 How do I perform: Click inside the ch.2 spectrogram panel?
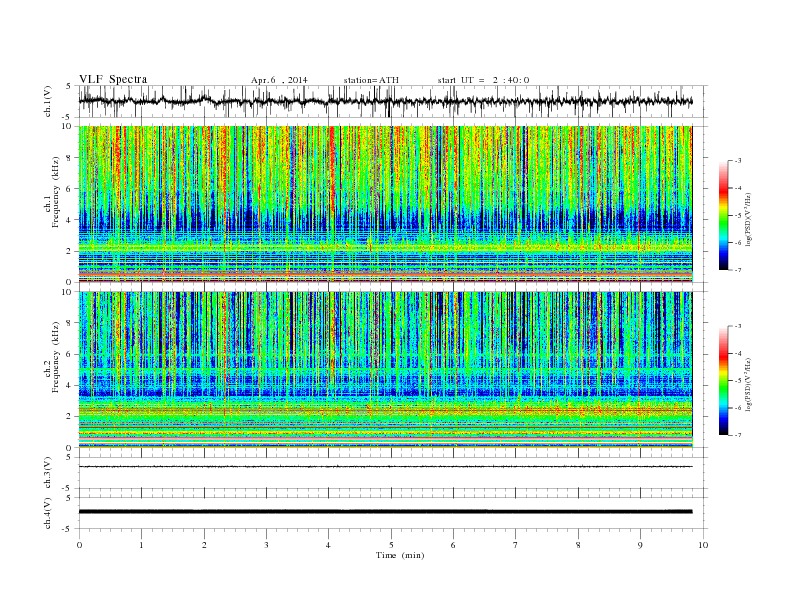pos(385,370)
